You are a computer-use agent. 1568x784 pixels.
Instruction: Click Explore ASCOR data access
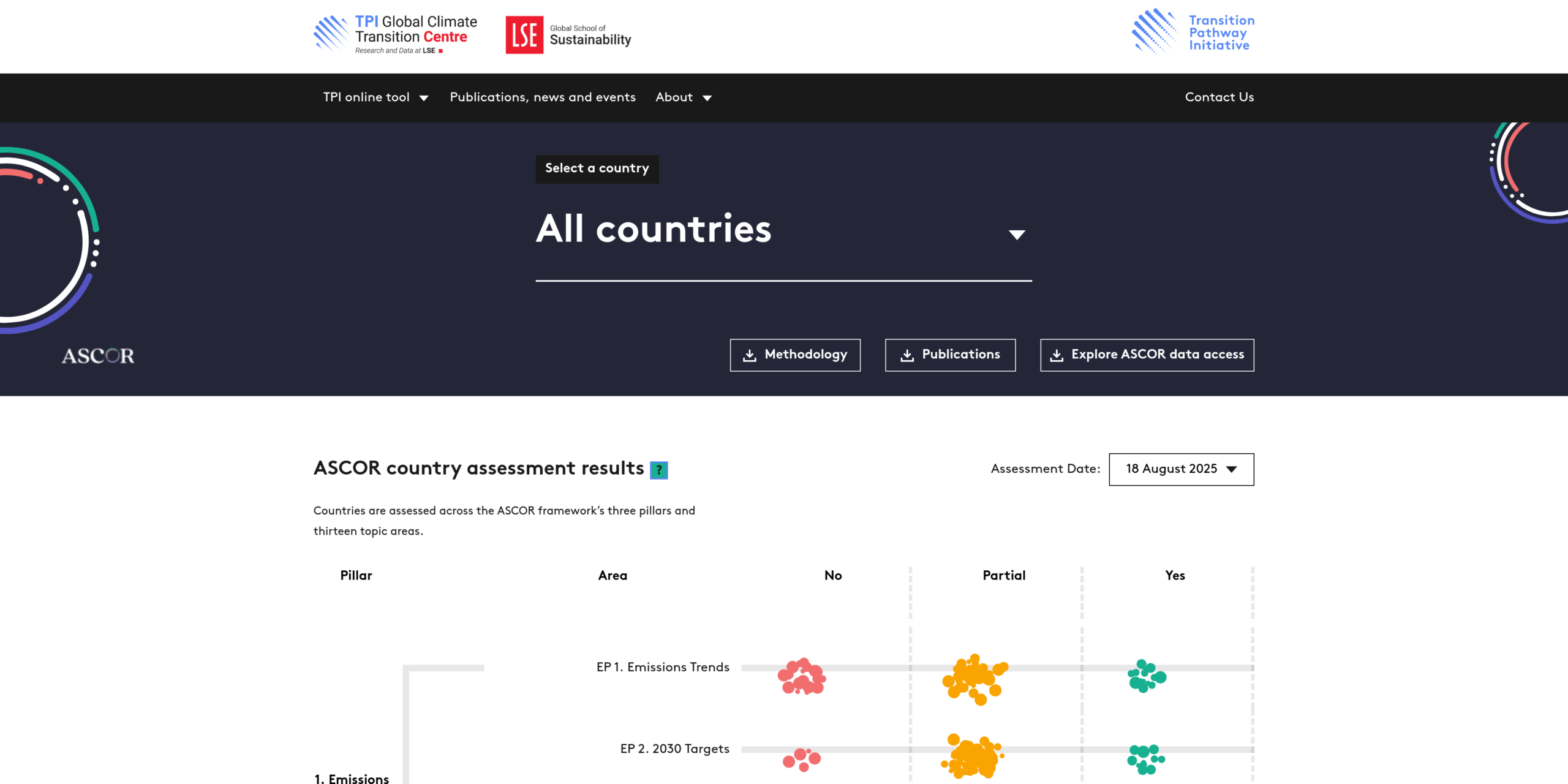(x=1147, y=355)
